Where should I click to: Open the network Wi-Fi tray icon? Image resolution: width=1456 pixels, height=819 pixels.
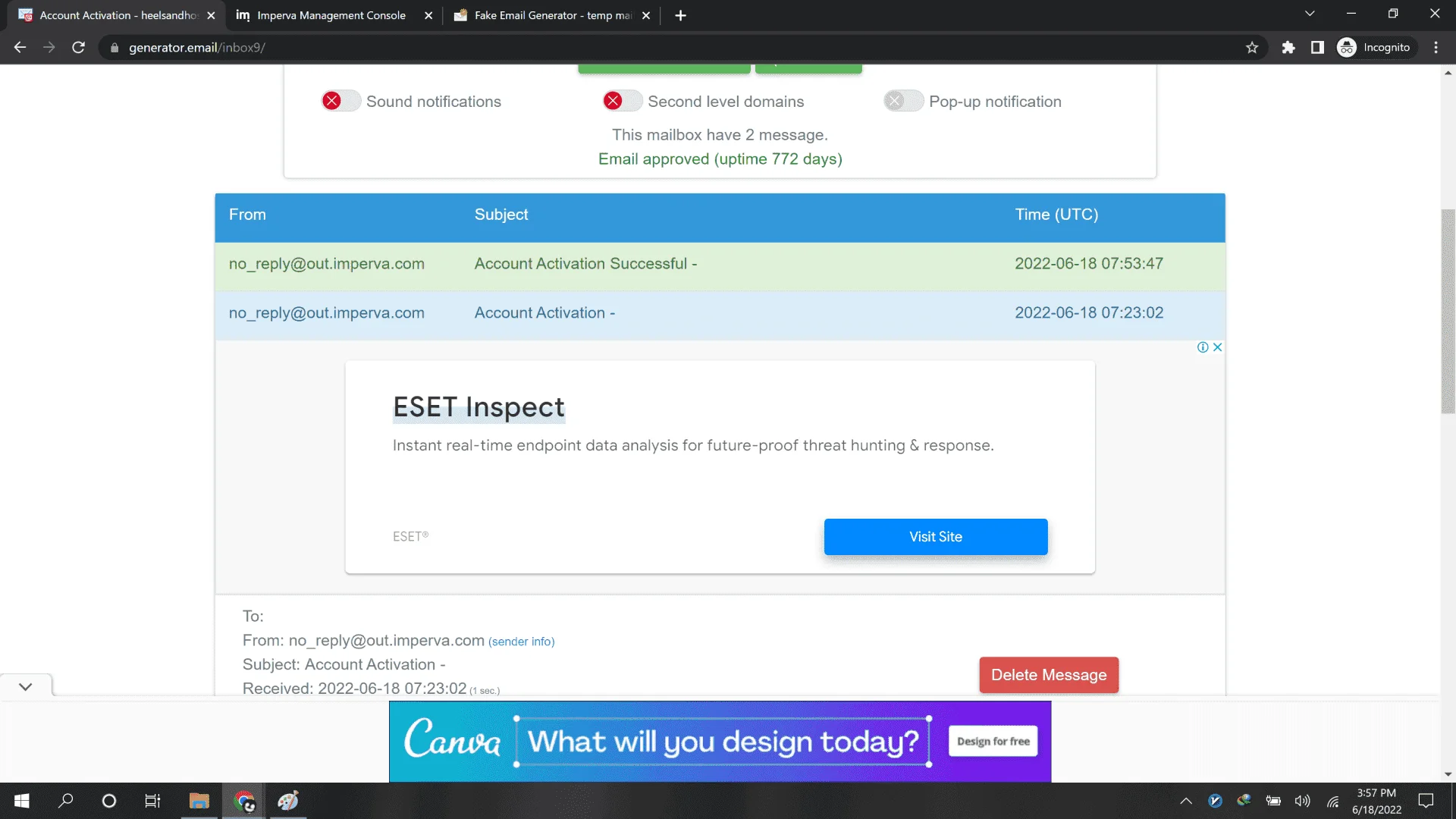(x=1332, y=801)
